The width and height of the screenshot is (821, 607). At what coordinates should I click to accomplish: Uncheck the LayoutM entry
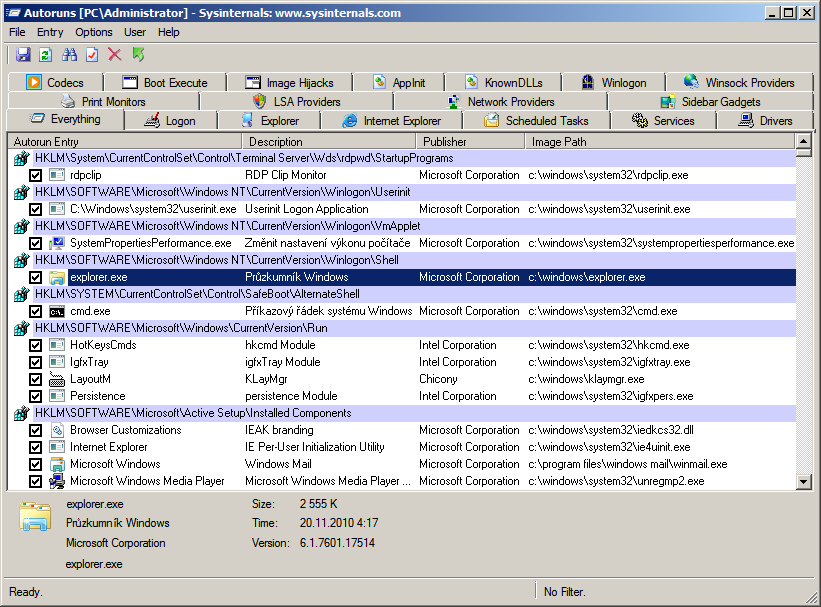[35, 379]
